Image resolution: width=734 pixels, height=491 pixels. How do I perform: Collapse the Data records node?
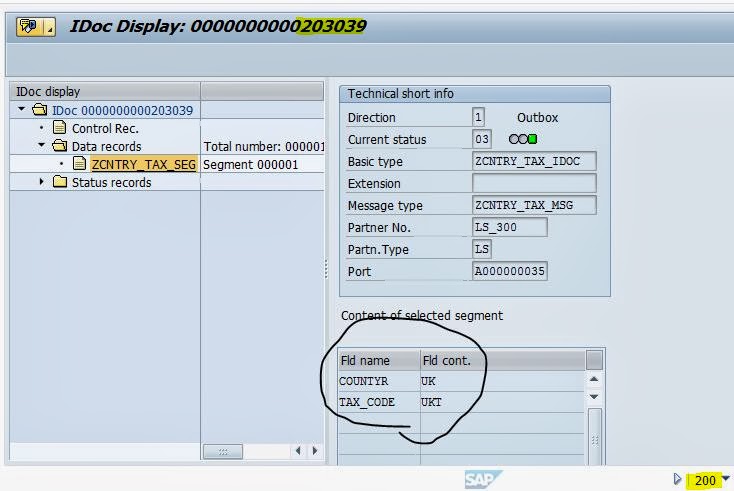pos(42,146)
